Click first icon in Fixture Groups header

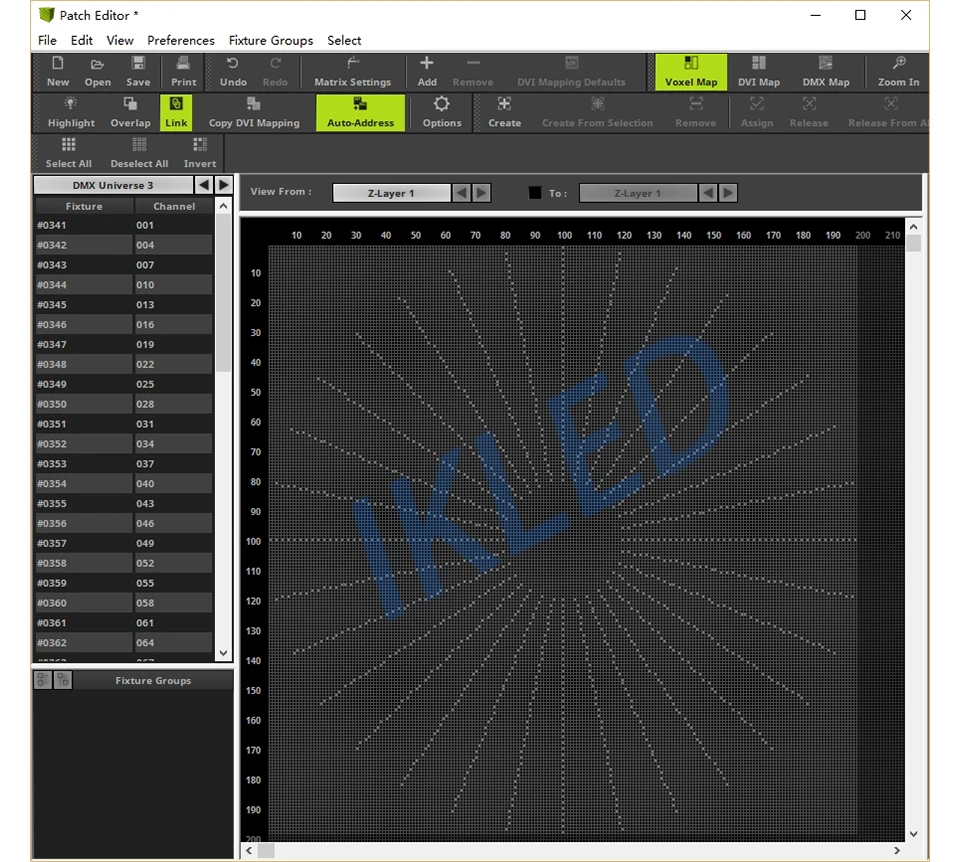pos(43,680)
